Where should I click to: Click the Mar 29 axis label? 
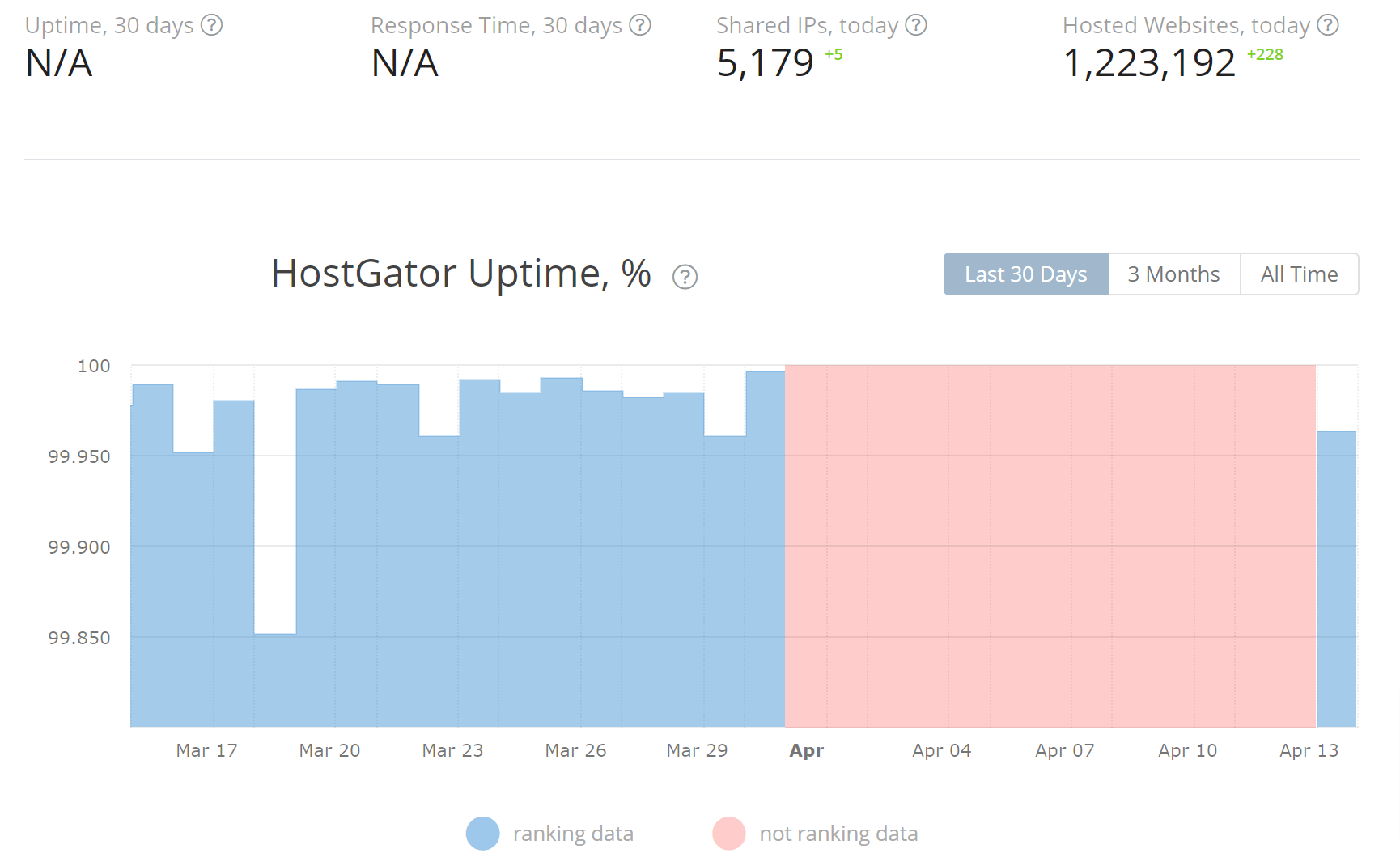[698, 750]
